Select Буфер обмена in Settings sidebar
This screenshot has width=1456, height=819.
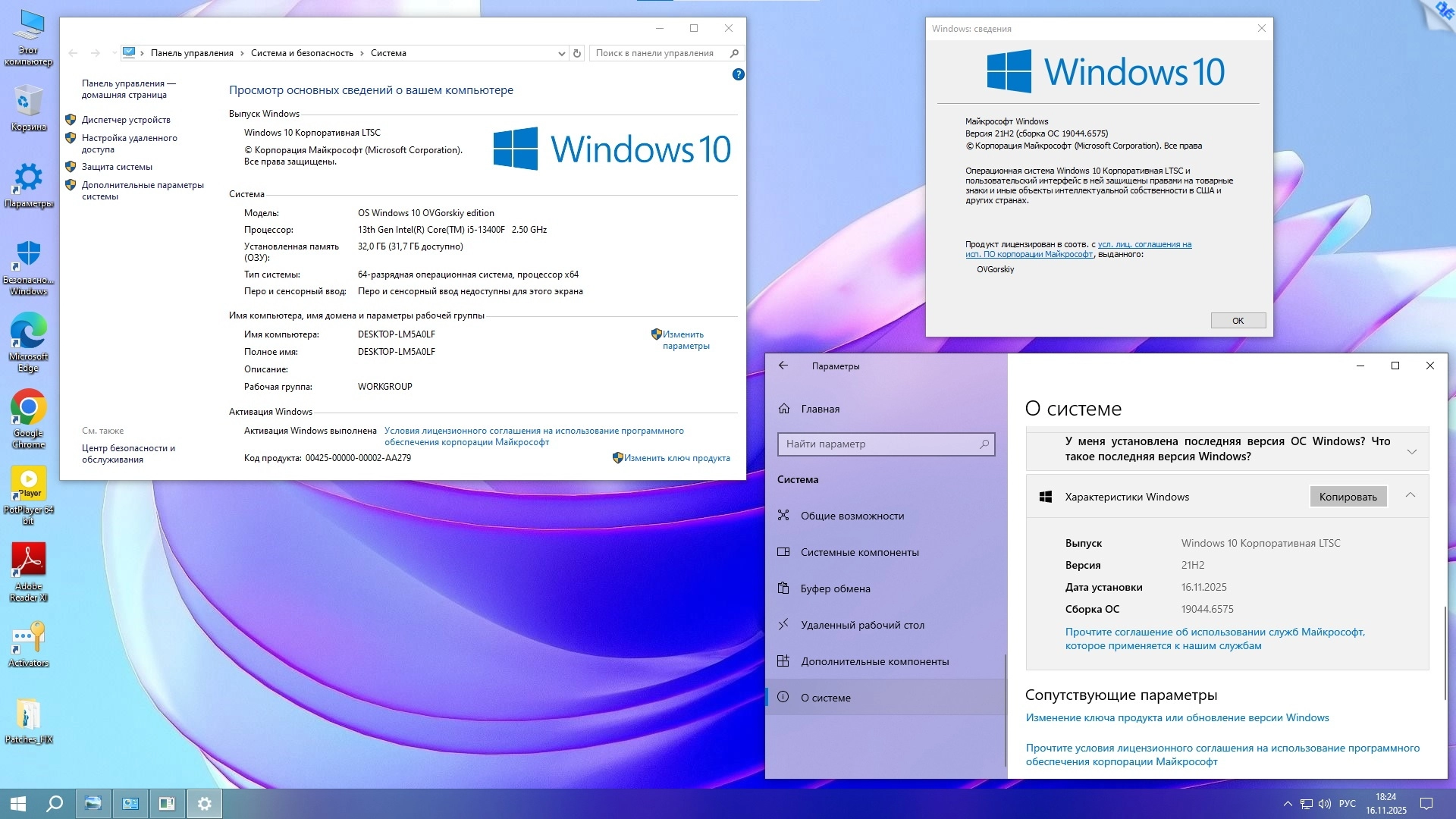pyautogui.click(x=835, y=588)
